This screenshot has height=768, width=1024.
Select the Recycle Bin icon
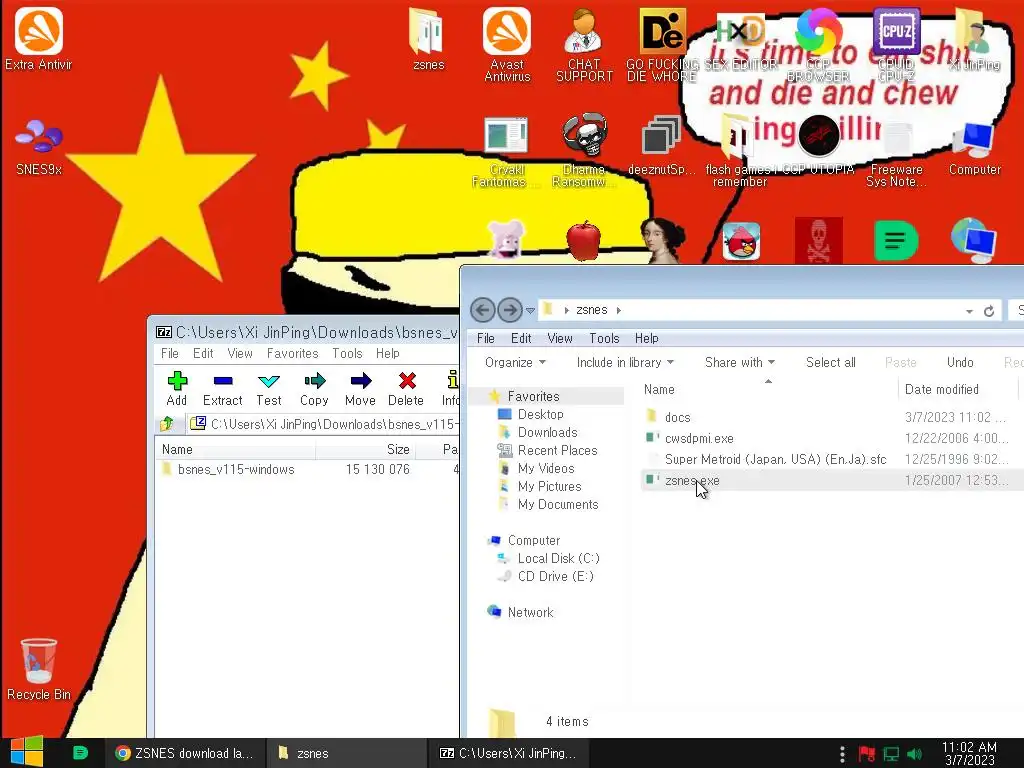coord(39,669)
